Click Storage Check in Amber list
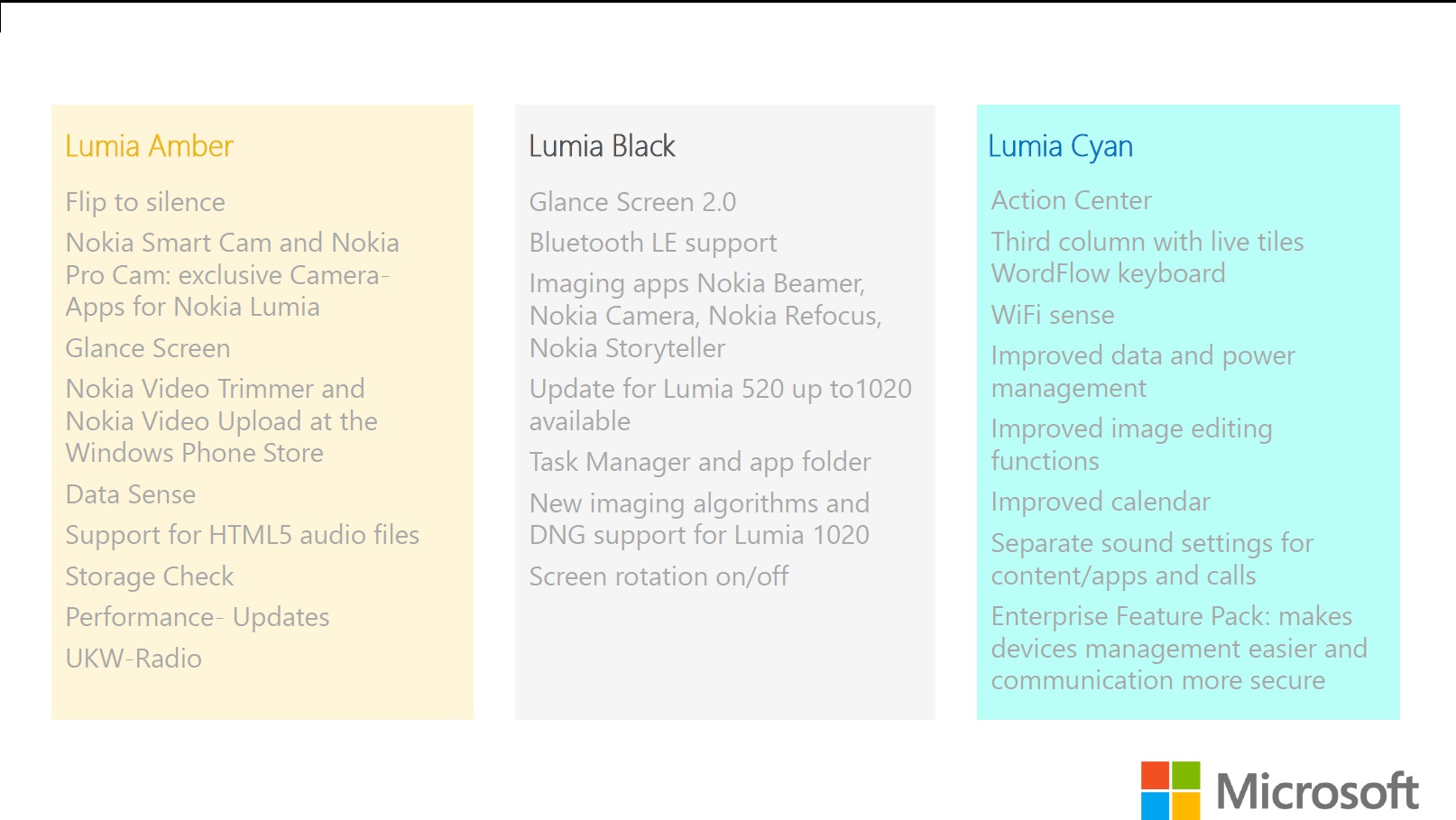 coord(150,576)
